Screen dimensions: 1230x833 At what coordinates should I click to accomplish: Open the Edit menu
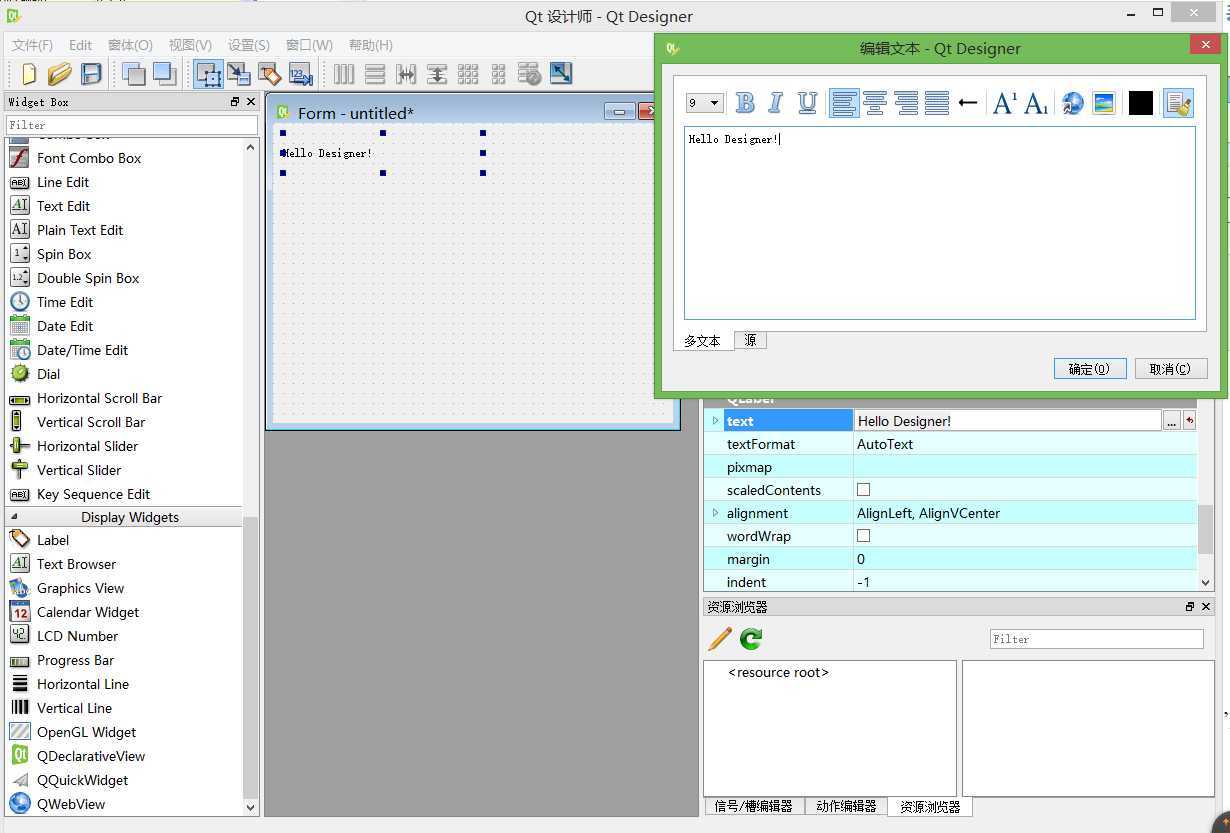point(80,45)
